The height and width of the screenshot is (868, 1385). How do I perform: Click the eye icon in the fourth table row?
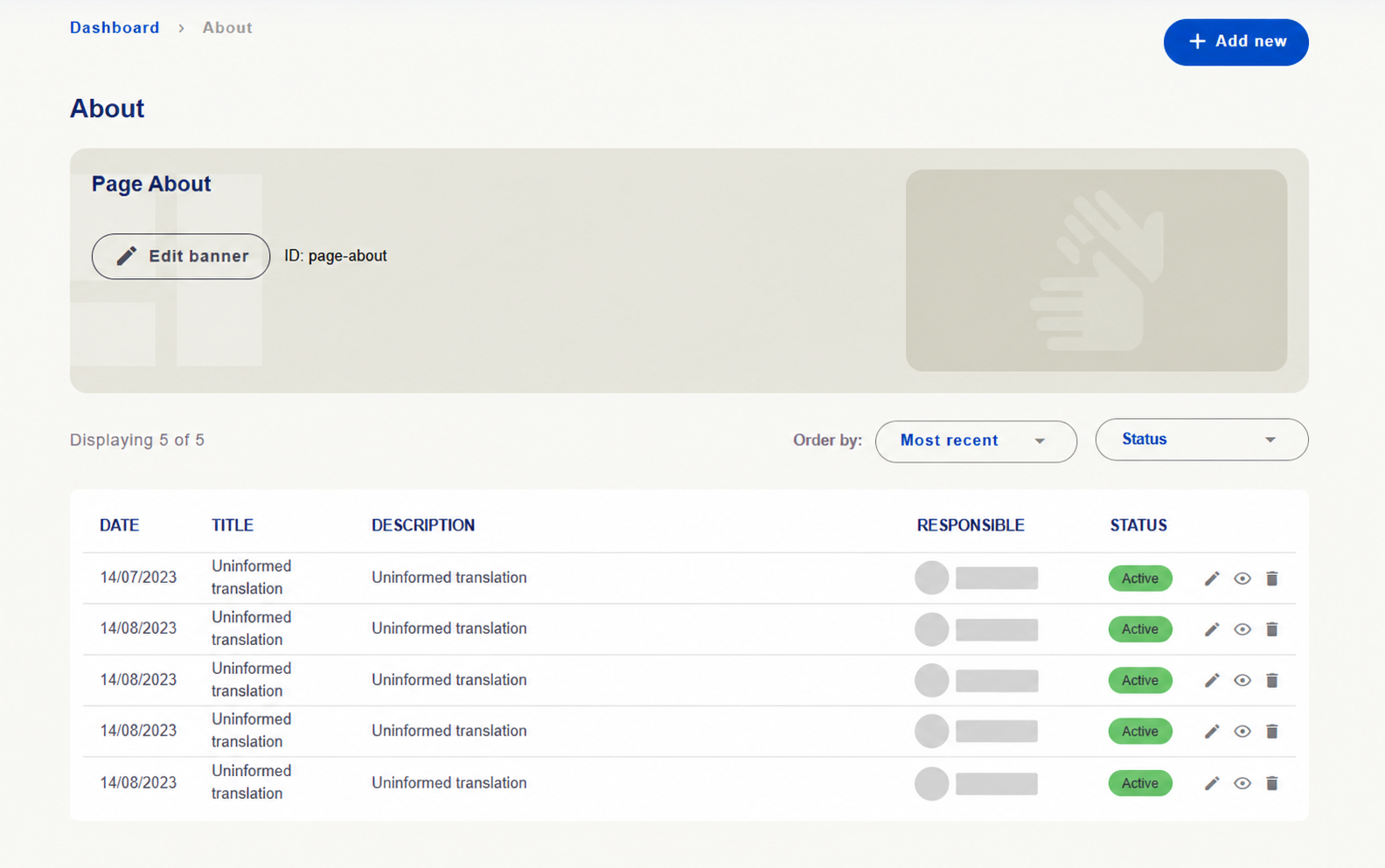coord(1242,732)
